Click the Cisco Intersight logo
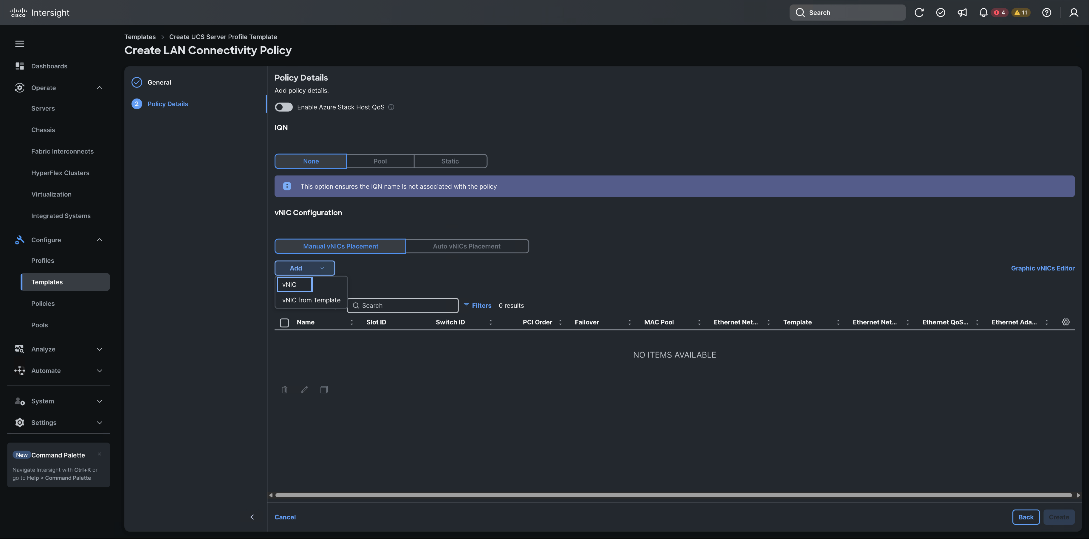The image size is (1089, 539). 40,13
